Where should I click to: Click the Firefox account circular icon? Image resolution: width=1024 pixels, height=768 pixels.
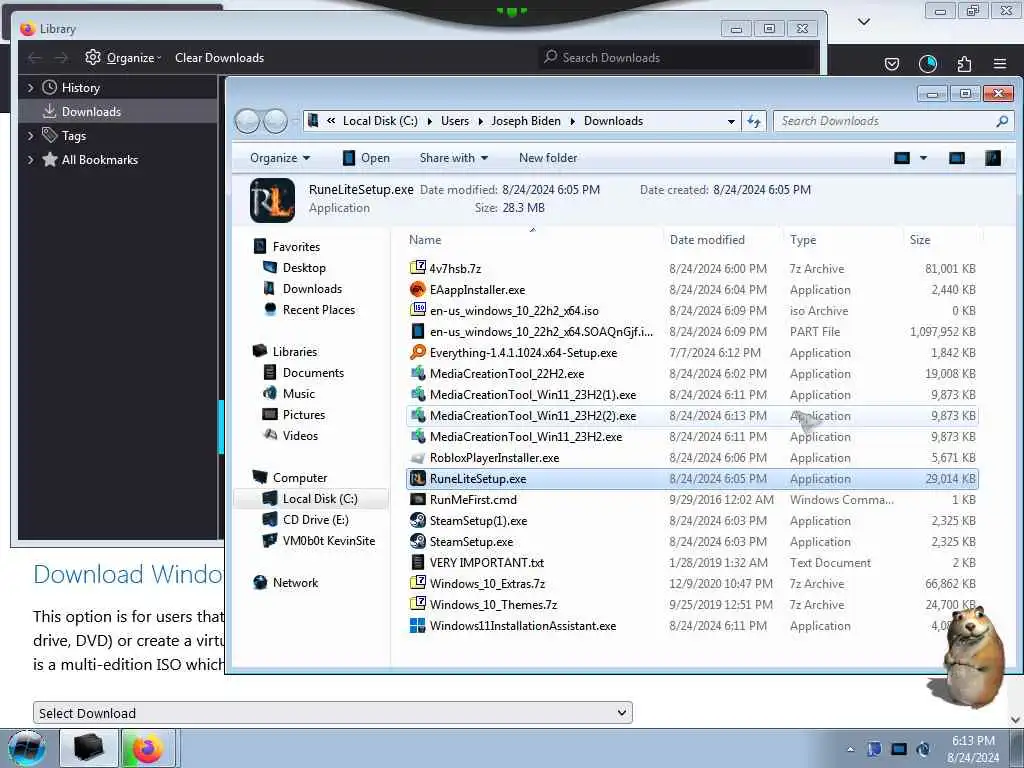928,64
